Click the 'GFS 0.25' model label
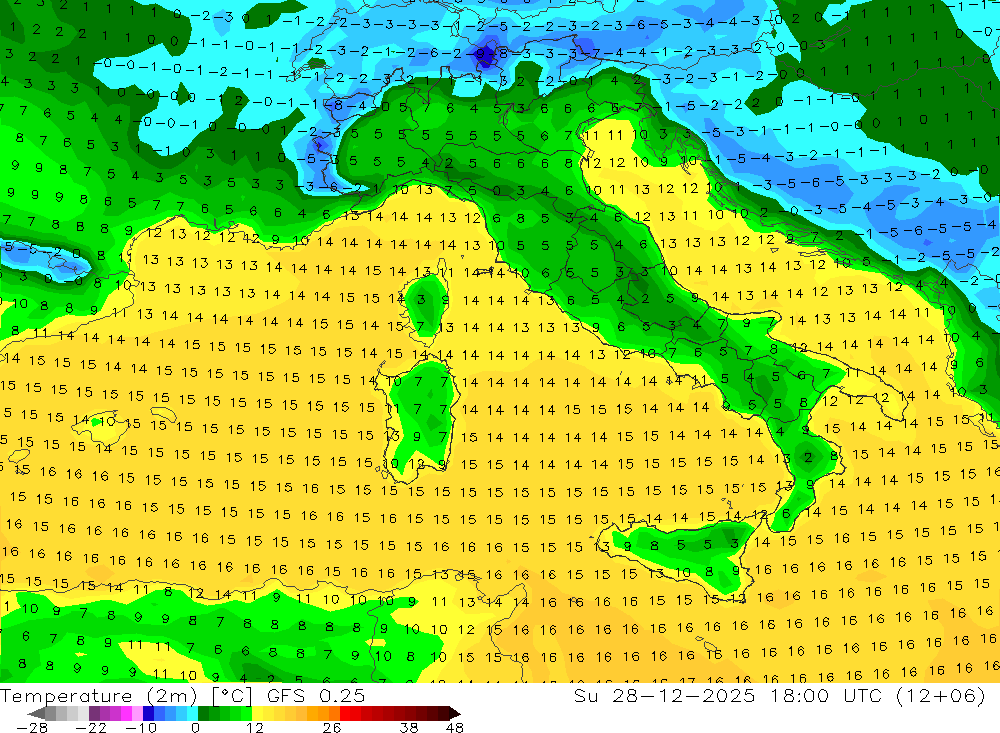This screenshot has height=733, width=1000. tap(316, 696)
